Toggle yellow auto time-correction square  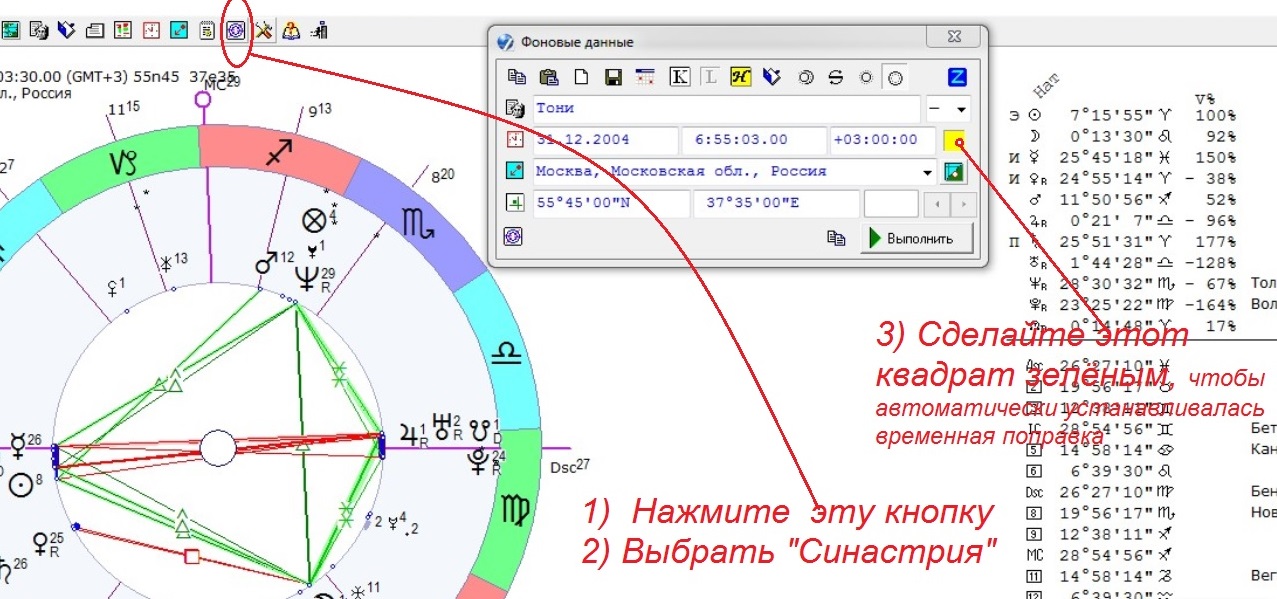[x=955, y=140]
